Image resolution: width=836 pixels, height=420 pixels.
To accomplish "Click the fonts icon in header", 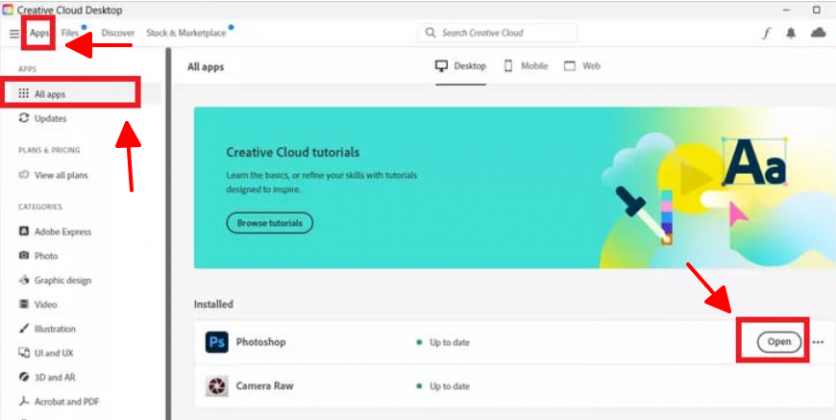I will [766, 33].
